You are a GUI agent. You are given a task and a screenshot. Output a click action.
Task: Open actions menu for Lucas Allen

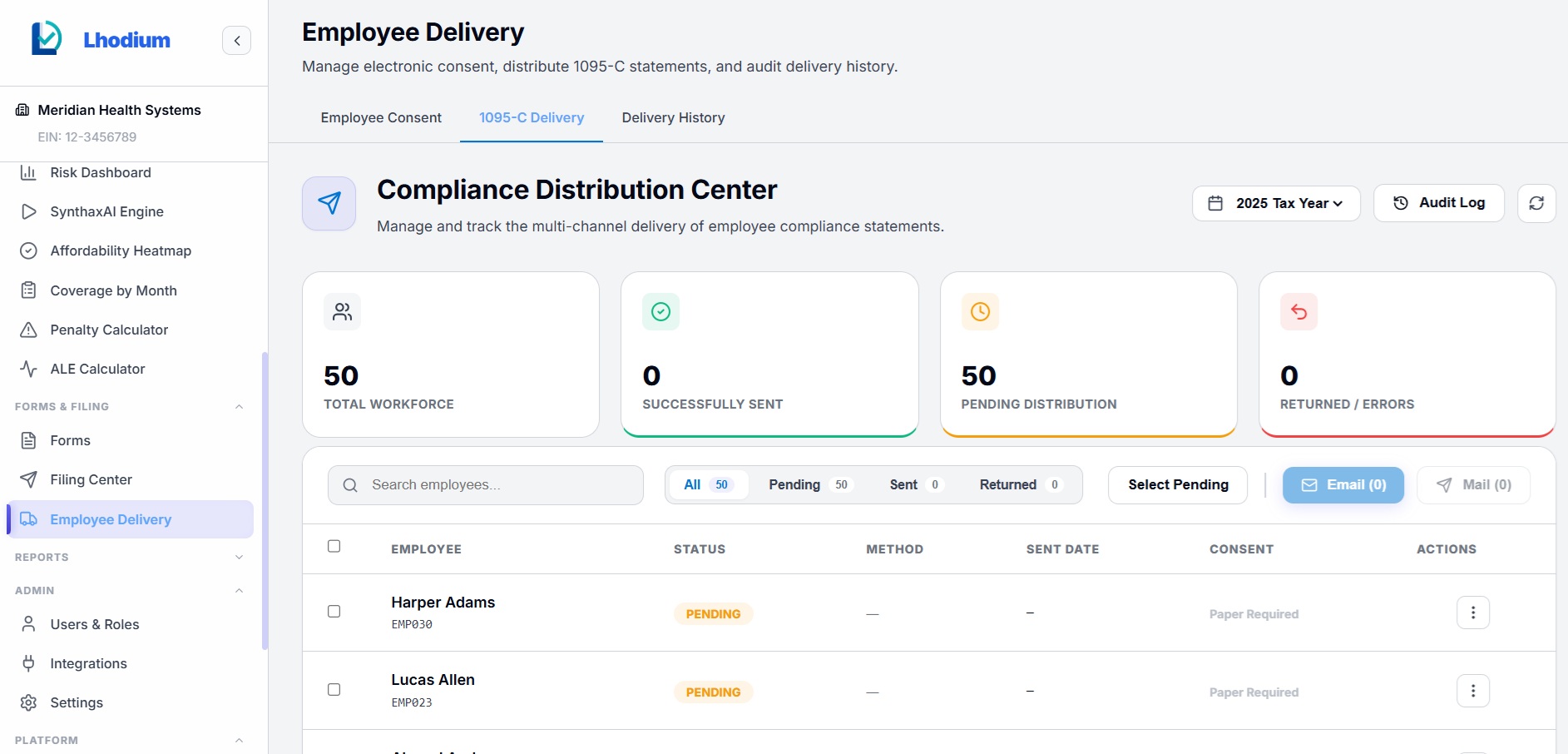(x=1472, y=691)
